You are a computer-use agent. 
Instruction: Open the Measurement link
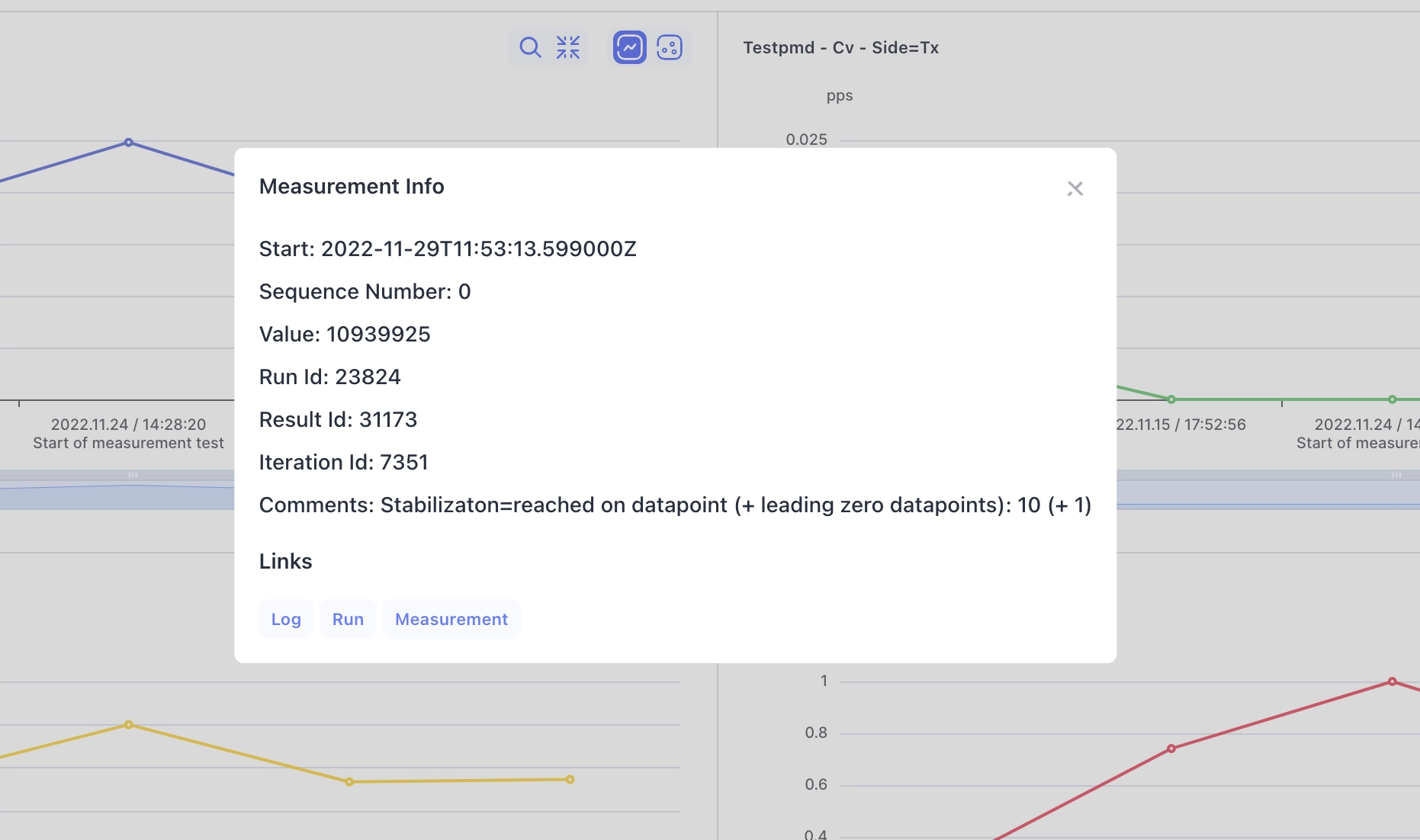[x=451, y=619]
